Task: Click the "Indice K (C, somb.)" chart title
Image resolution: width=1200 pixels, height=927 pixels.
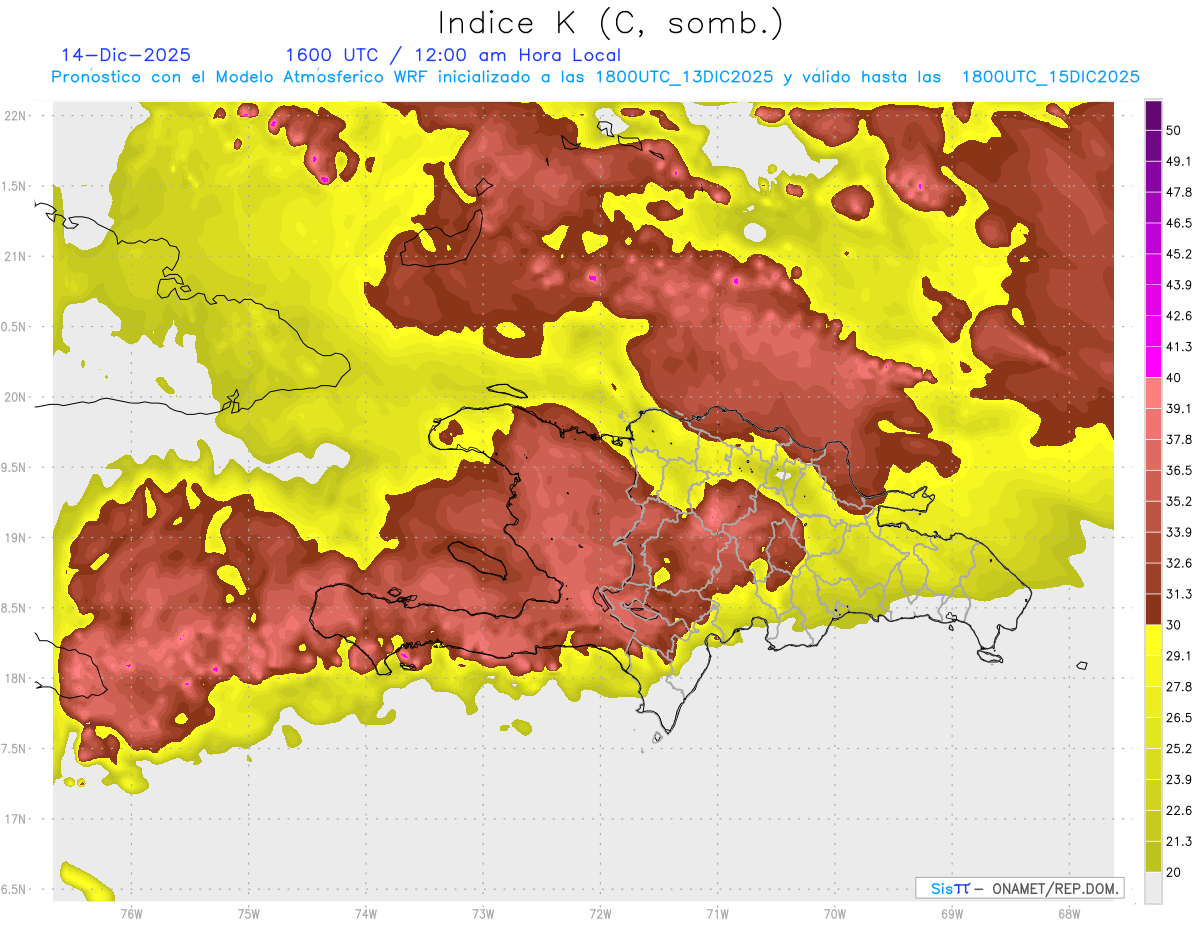Action: [x=610, y=24]
